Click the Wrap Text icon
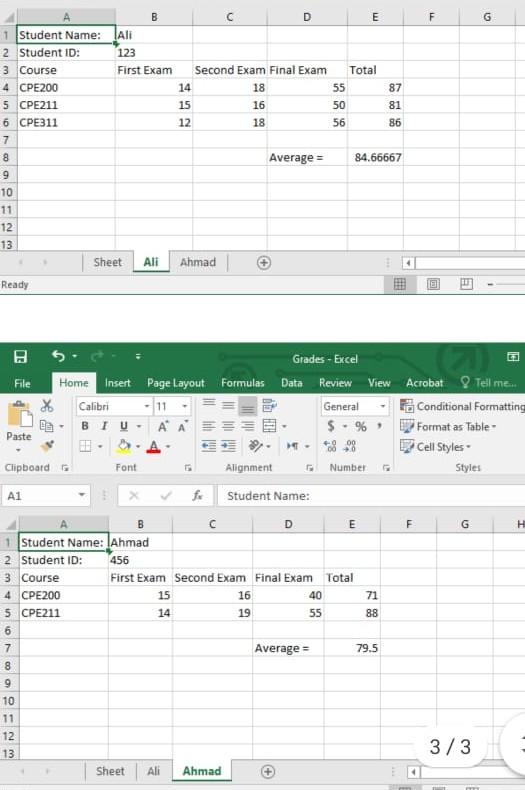This screenshot has width=525, height=790. click(x=270, y=405)
